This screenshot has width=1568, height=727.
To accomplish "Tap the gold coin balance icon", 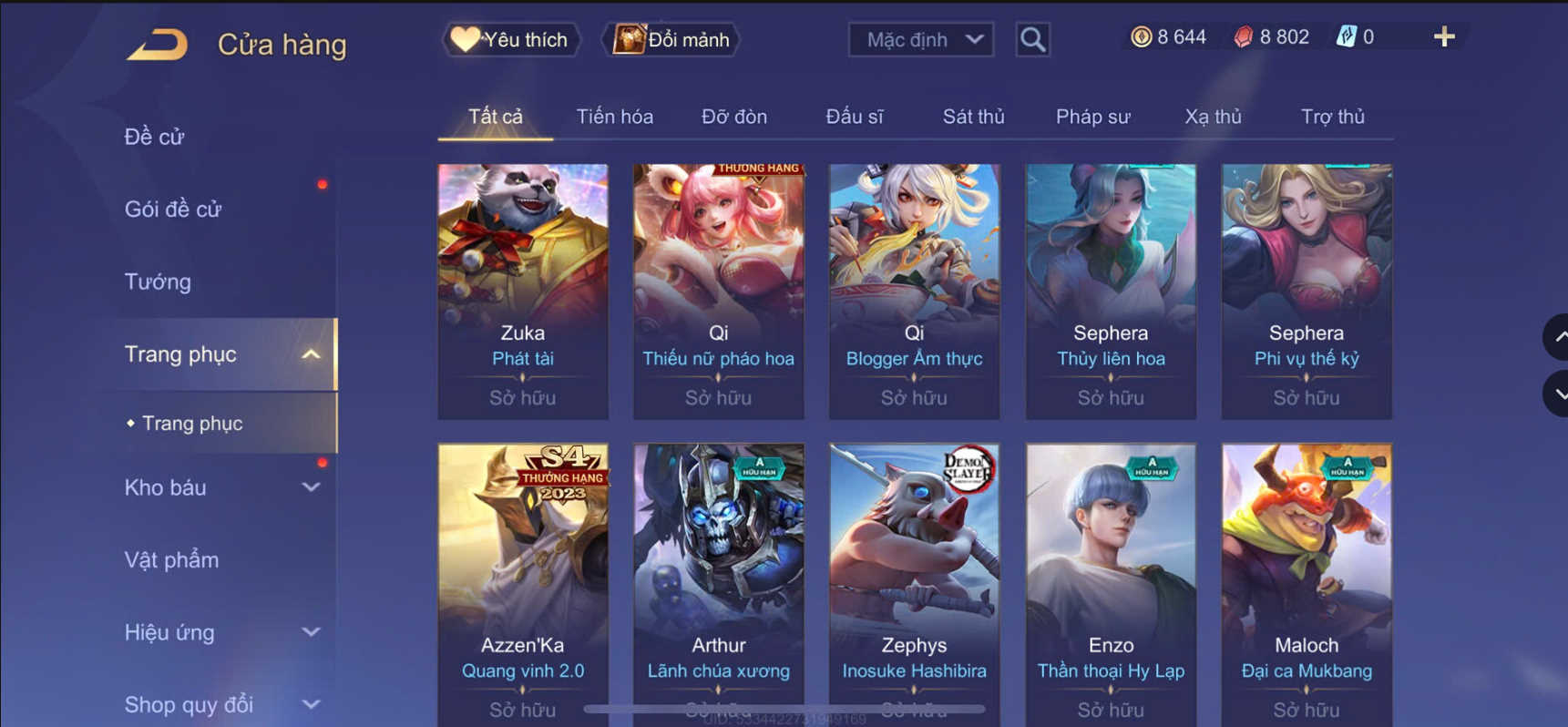I will click(1141, 36).
